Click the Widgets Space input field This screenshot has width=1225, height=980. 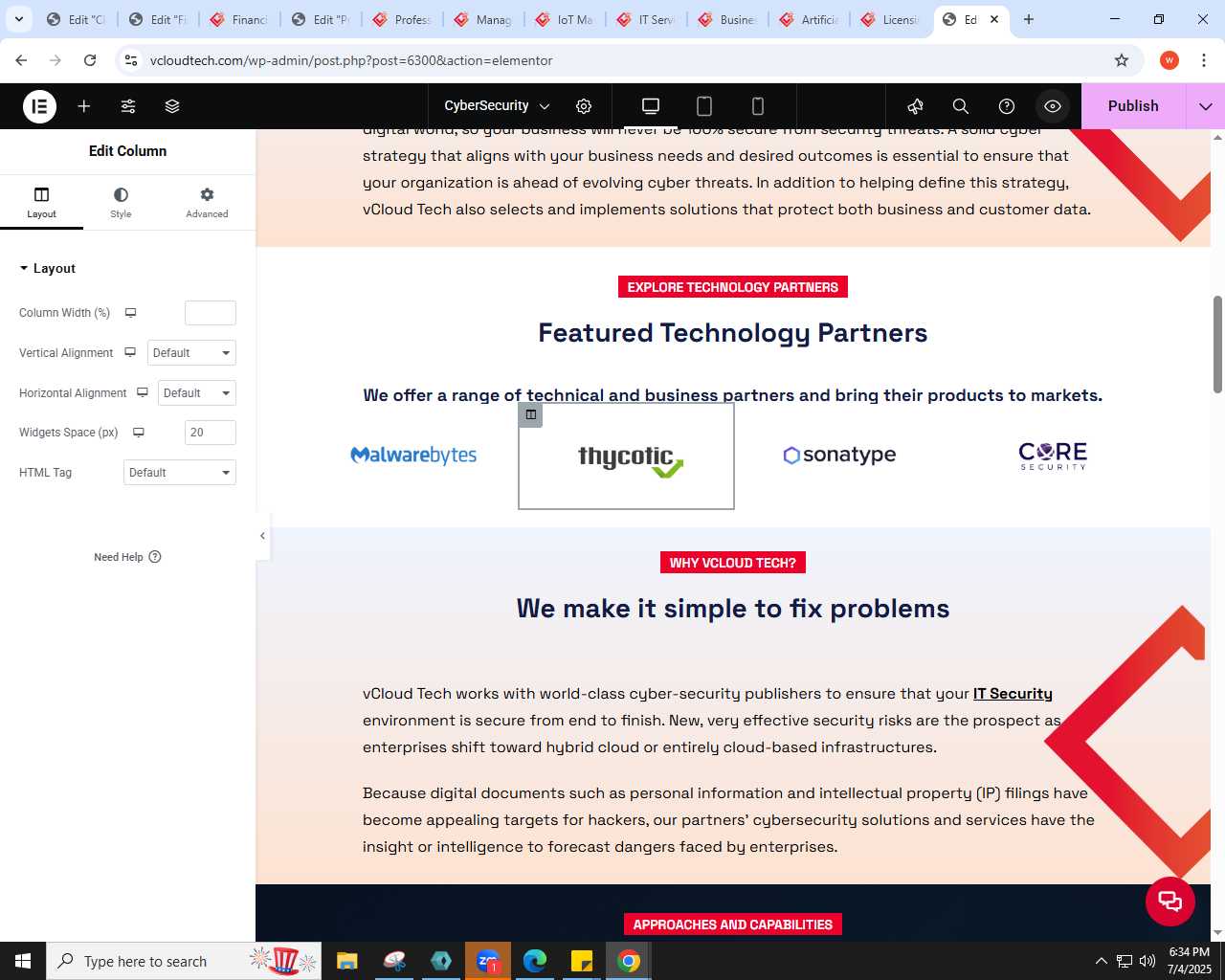211,433
